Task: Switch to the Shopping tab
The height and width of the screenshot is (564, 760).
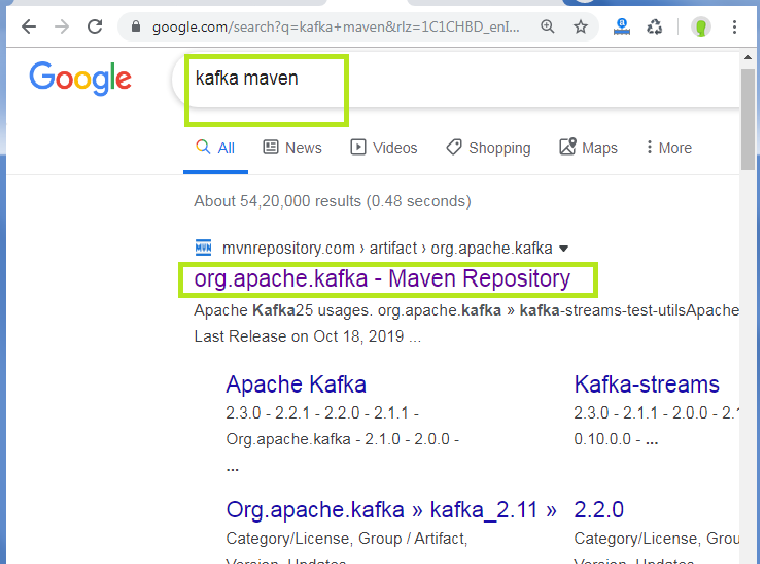Action: [x=488, y=147]
